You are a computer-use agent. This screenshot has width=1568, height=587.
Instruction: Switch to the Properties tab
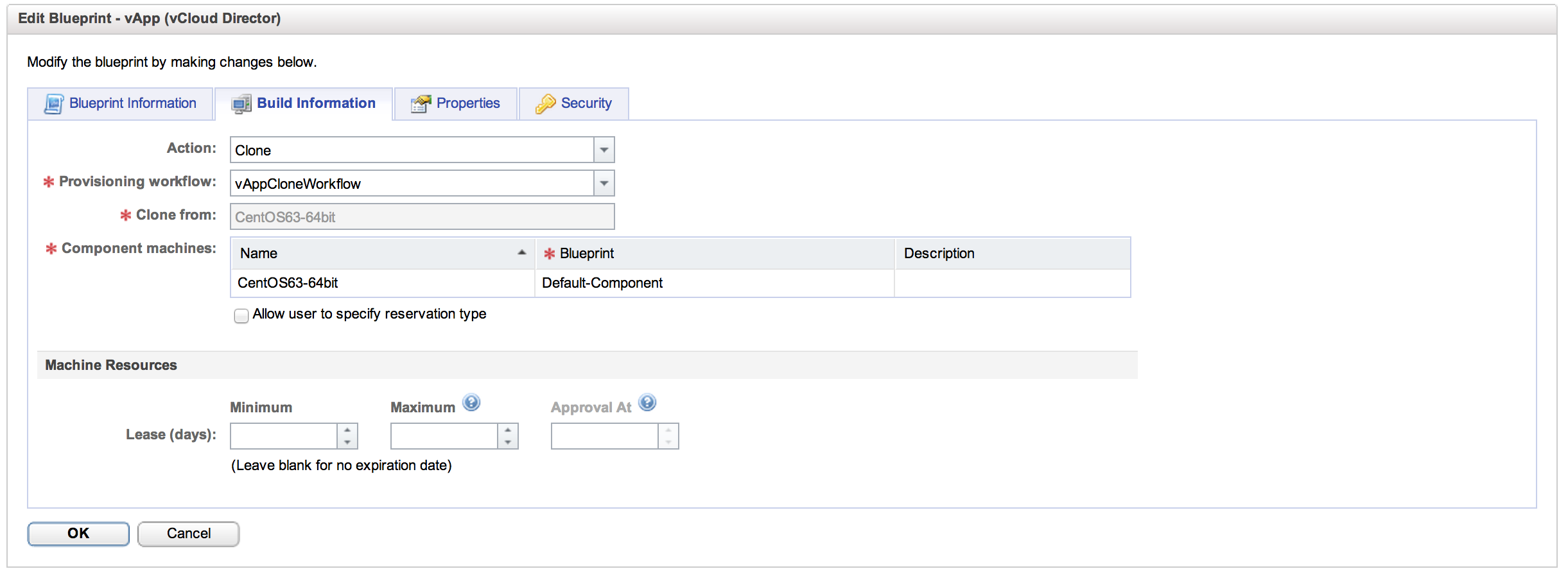click(x=467, y=103)
